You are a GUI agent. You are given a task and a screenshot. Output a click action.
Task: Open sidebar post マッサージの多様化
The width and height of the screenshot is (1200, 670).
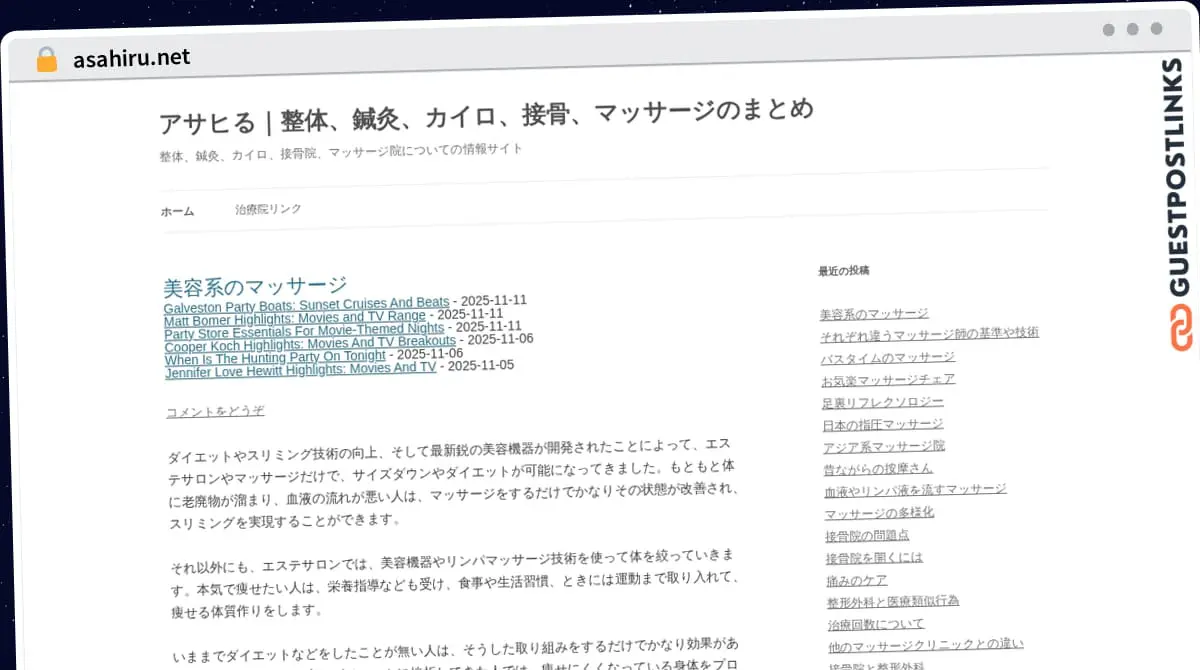pyautogui.click(x=879, y=512)
